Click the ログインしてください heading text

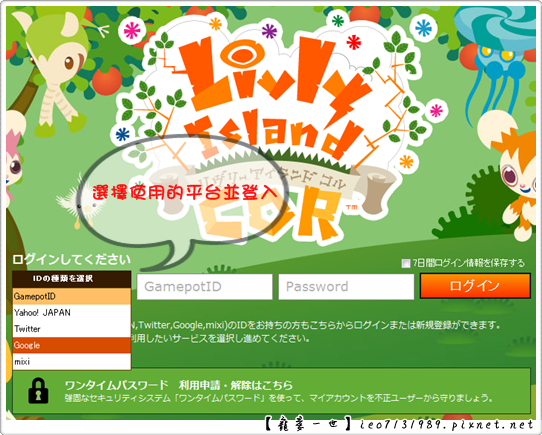tap(72, 259)
